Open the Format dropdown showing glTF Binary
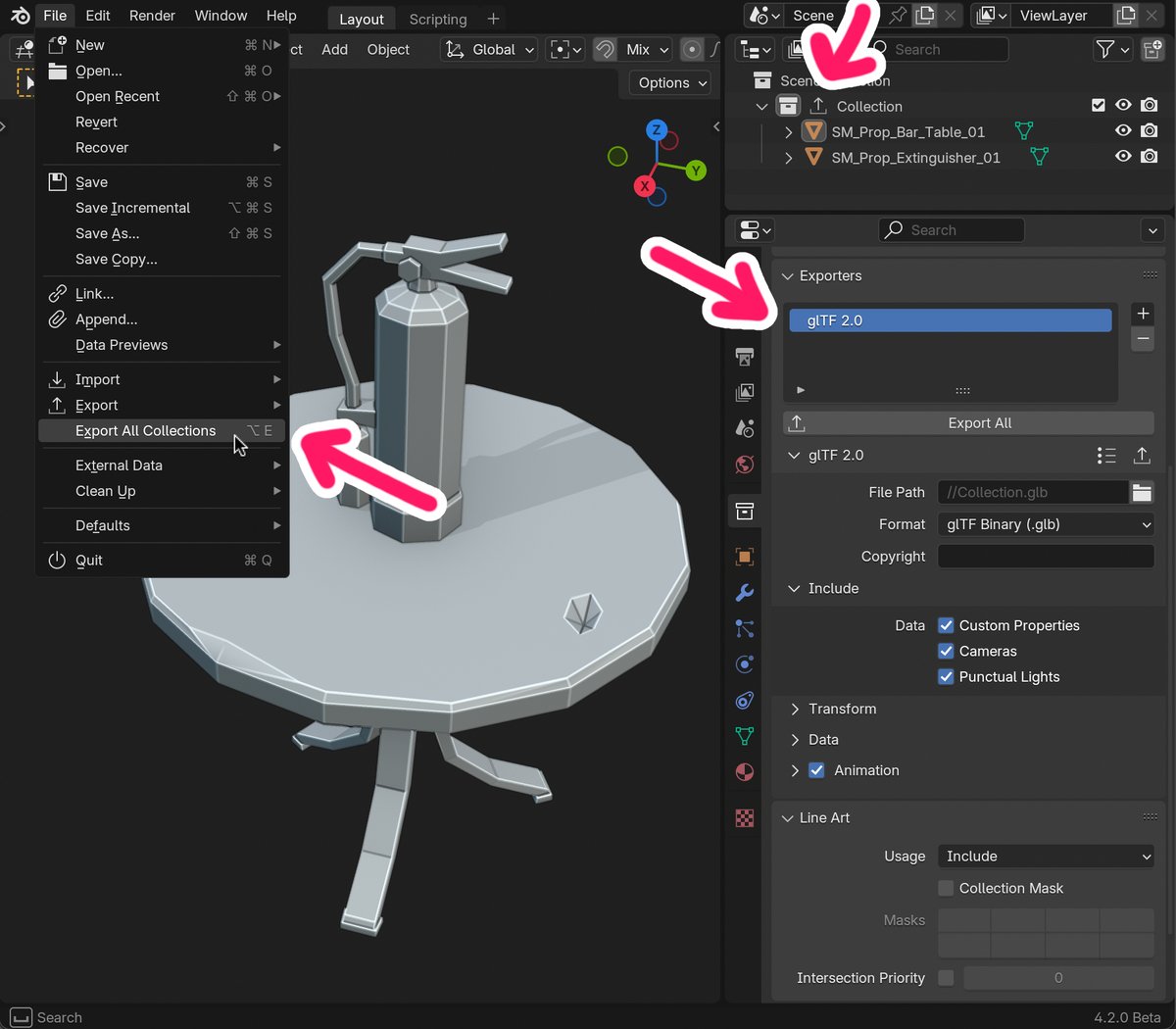The height and width of the screenshot is (1029, 1176). [x=1045, y=524]
